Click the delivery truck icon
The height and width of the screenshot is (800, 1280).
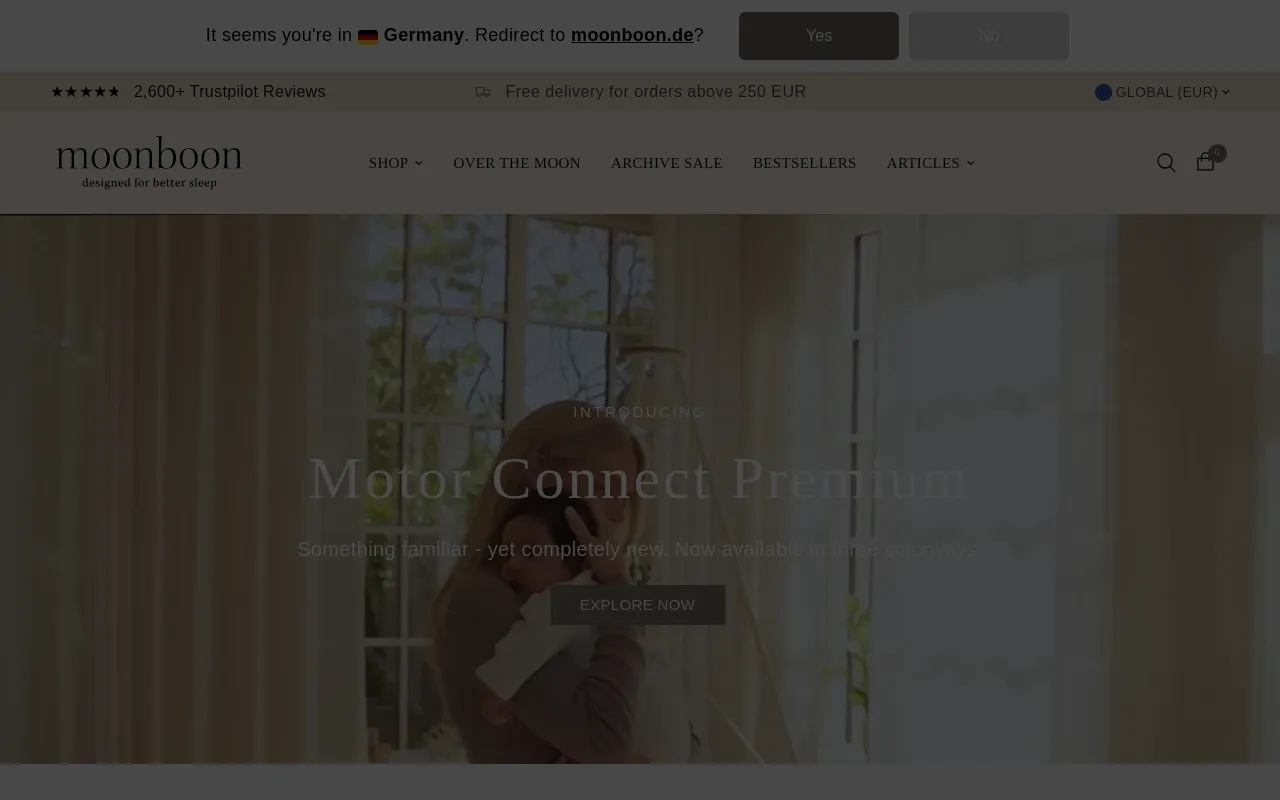[483, 92]
